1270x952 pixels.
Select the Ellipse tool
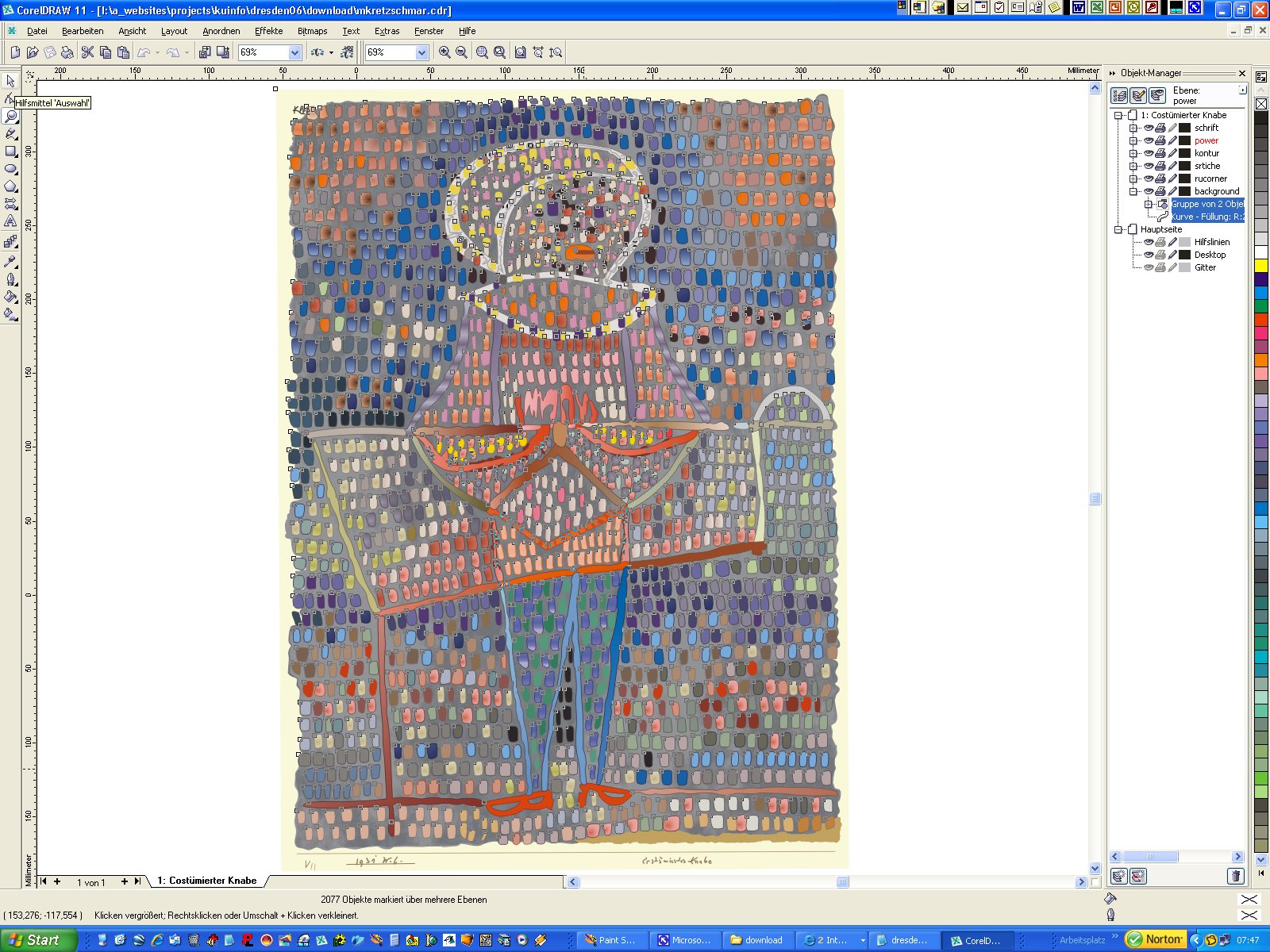tap(10, 168)
